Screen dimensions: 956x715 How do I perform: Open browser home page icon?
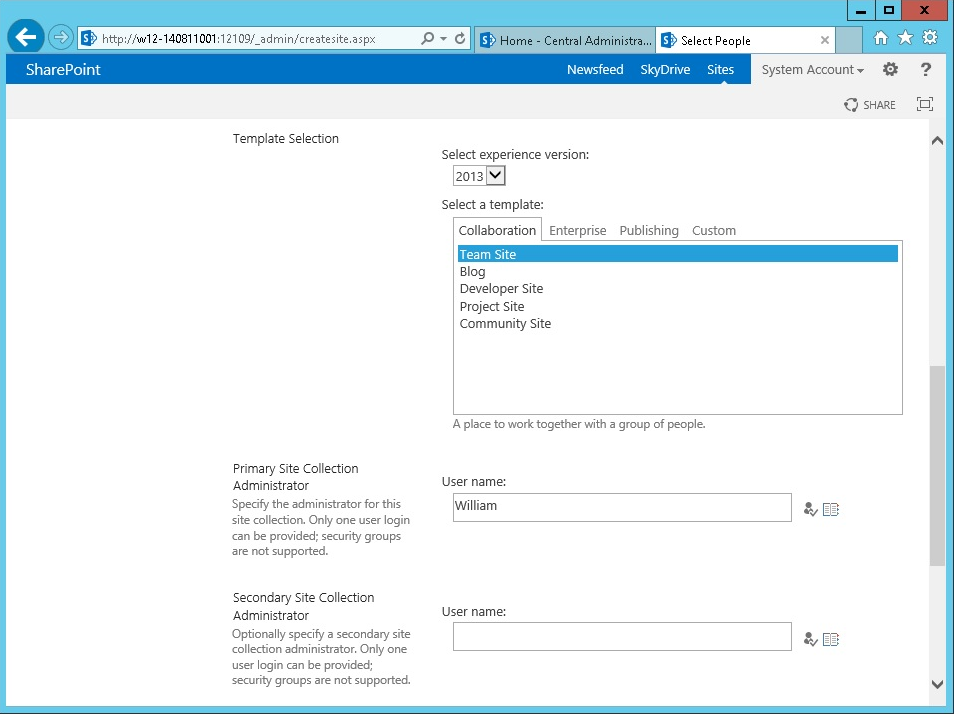pyautogui.click(x=881, y=38)
